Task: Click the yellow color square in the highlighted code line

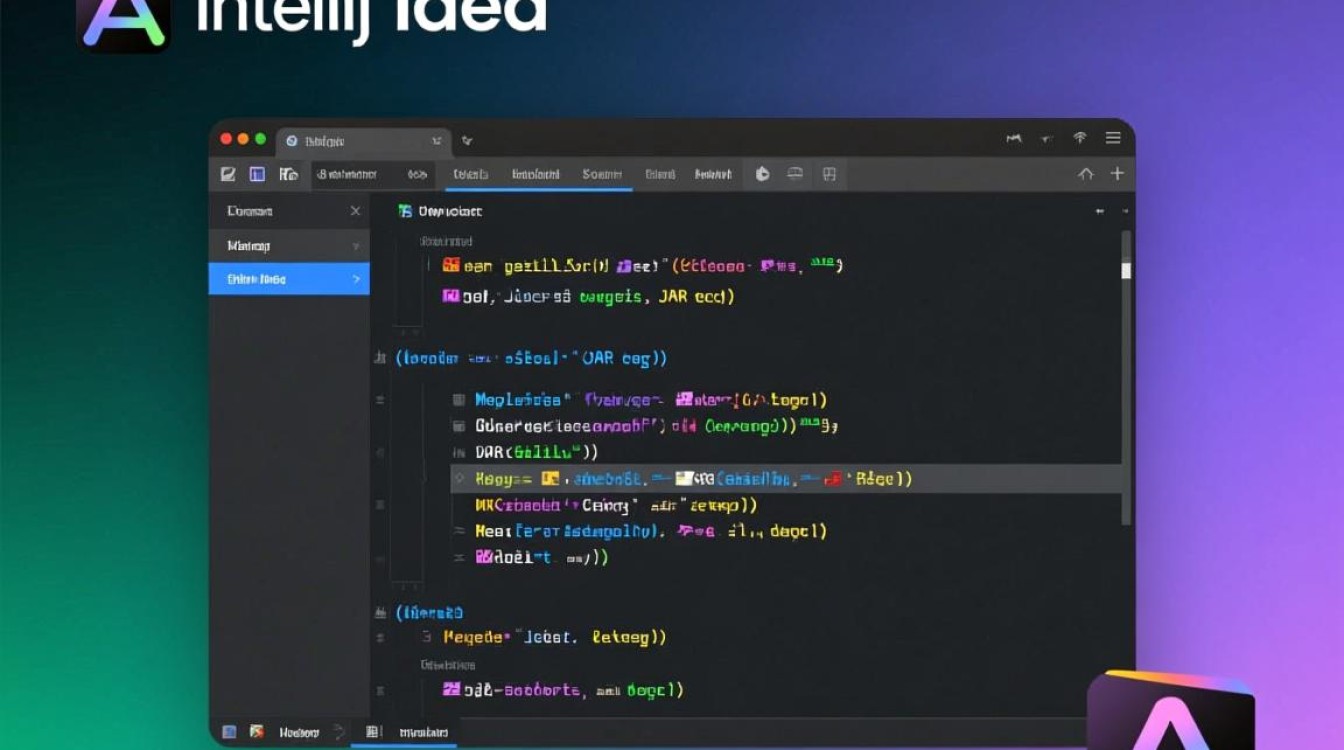Action: pyautogui.click(x=549, y=479)
